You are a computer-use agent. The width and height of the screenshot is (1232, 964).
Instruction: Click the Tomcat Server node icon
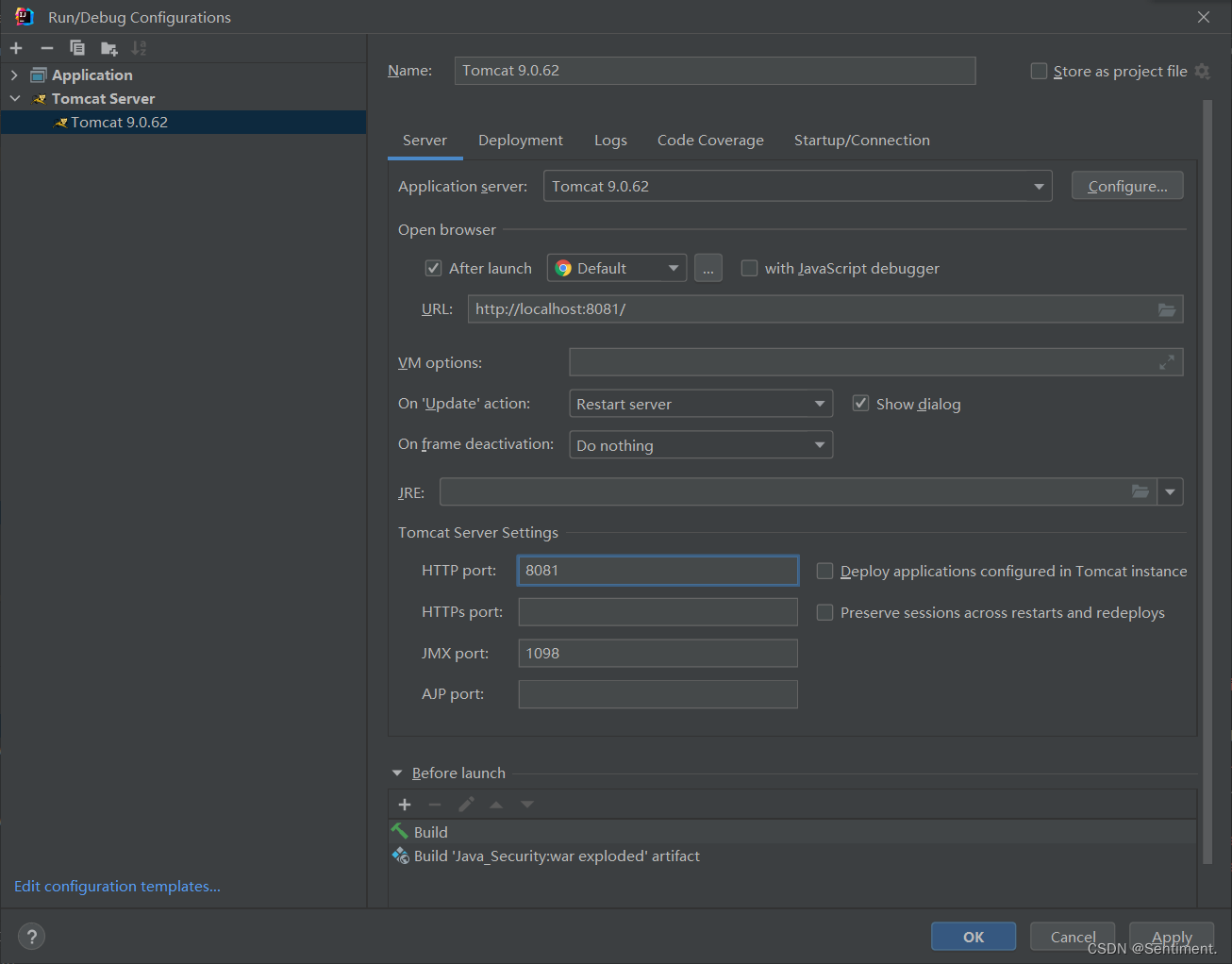(x=39, y=99)
